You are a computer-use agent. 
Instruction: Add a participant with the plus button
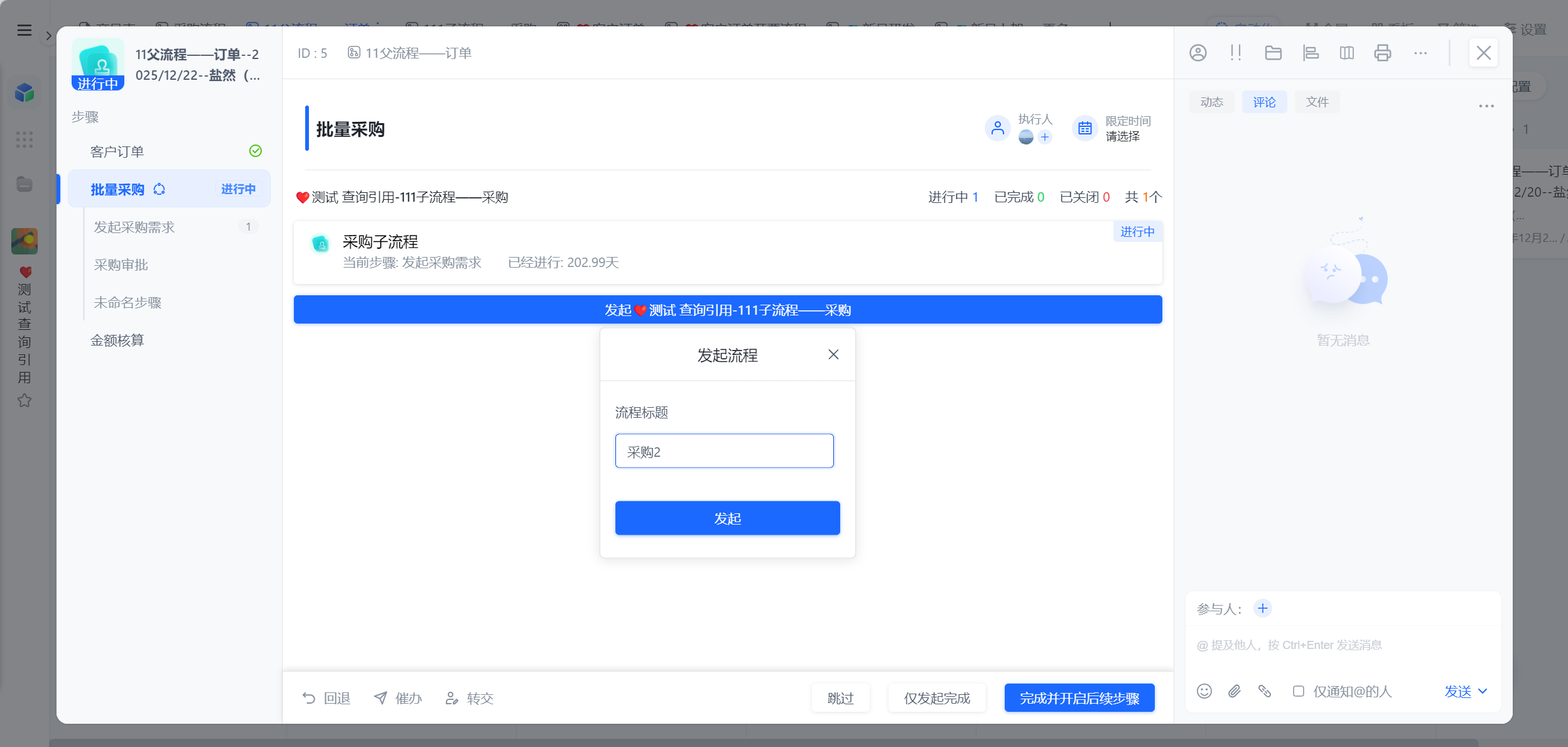pos(1262,608)
